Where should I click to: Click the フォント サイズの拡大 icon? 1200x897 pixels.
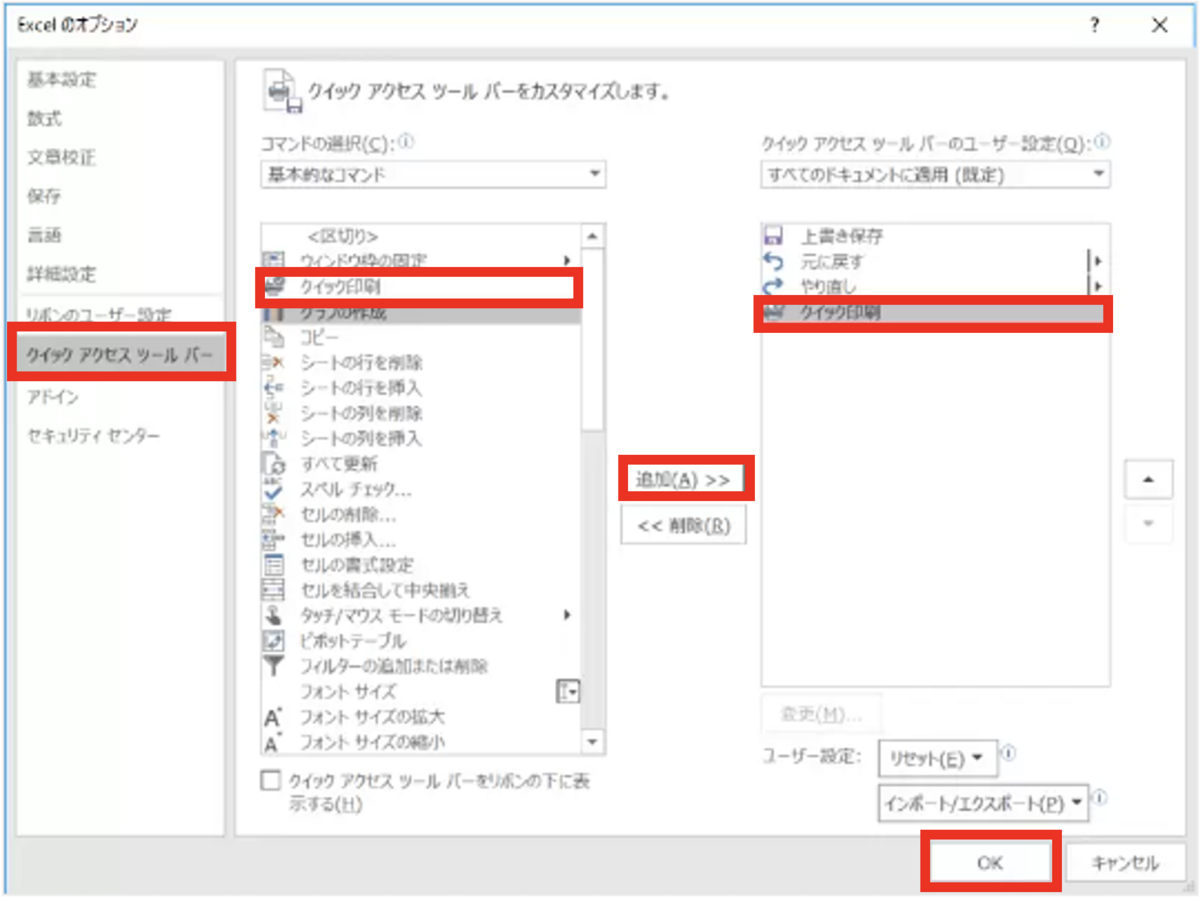click(x=273, y=717)
